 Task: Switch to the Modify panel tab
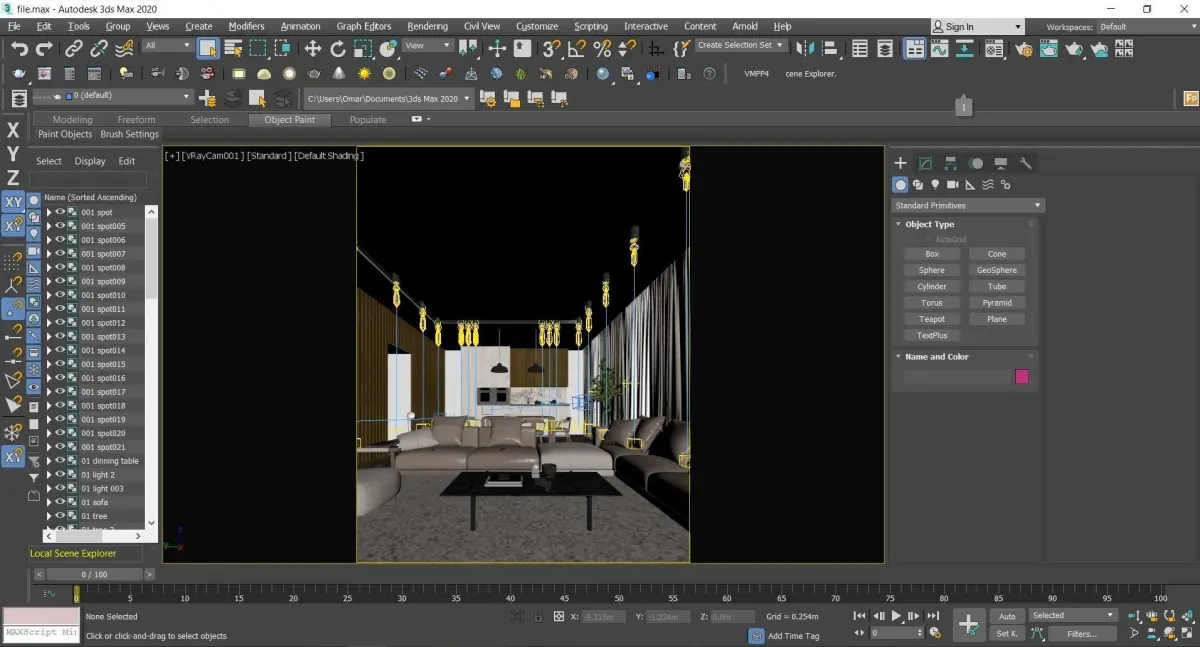(925, 163)
